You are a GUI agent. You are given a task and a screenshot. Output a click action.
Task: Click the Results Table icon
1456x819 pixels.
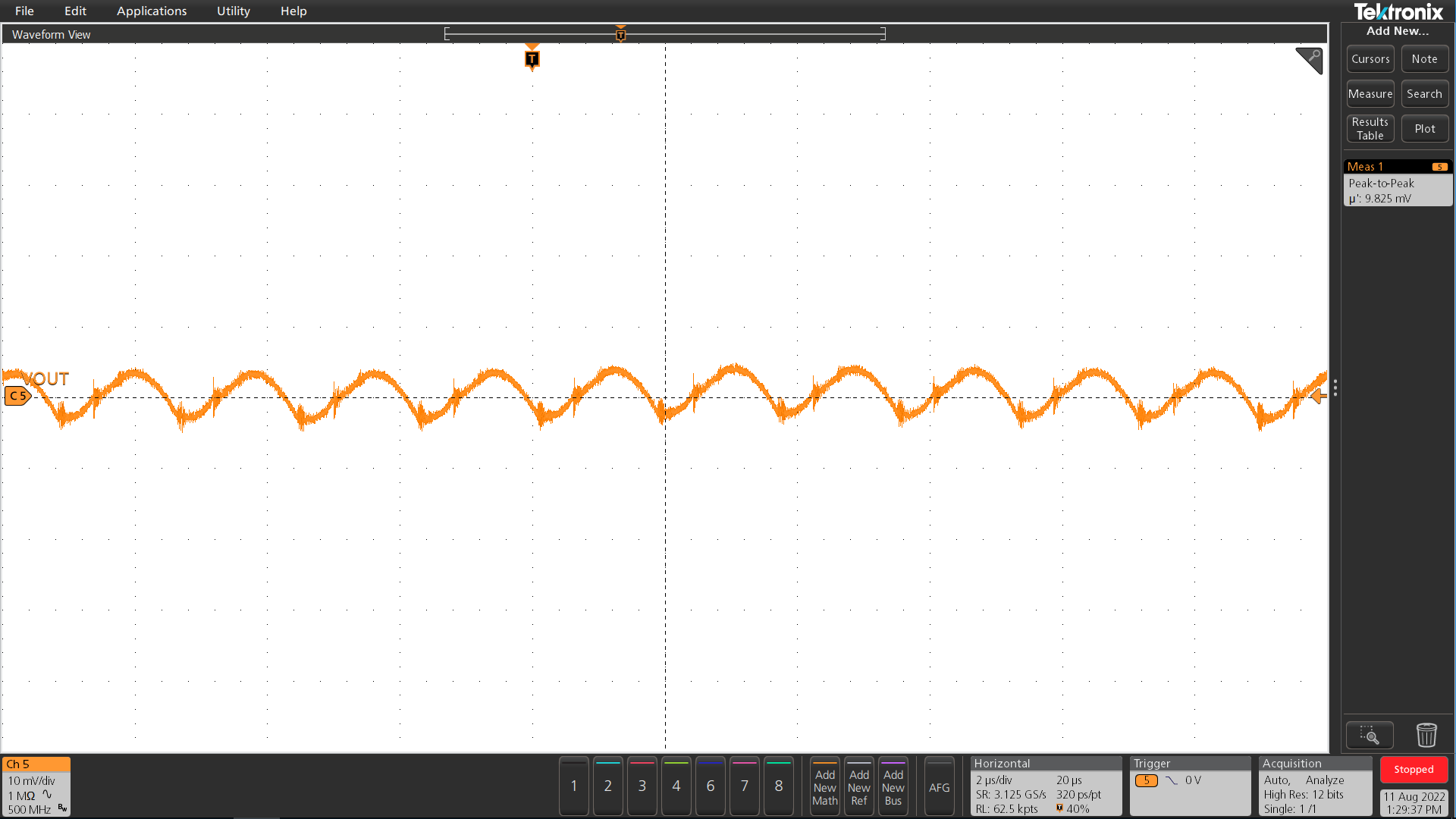point(1370,128)
